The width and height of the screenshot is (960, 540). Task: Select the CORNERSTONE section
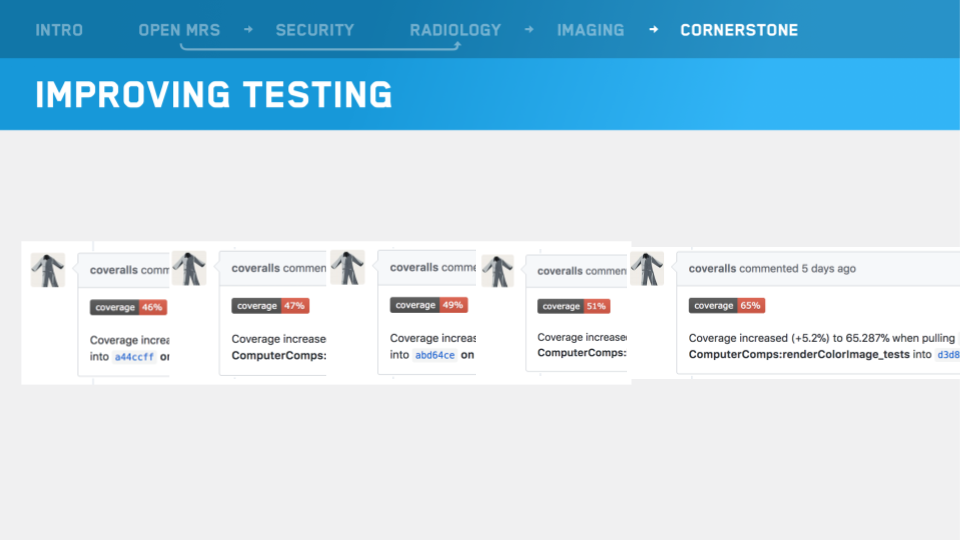point(739,30)
